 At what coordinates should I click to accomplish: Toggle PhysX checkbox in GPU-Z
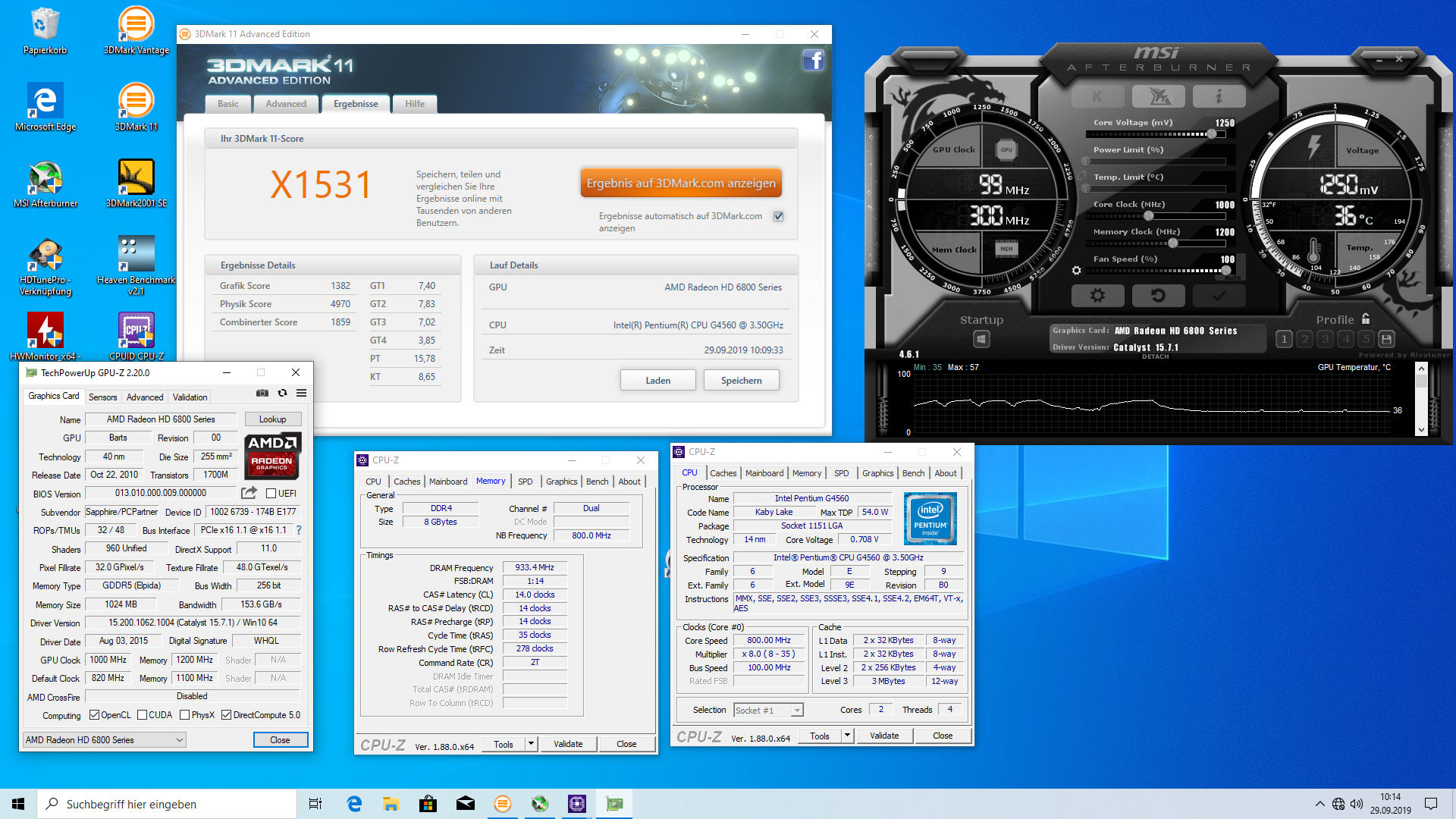(x=185, y=715)
